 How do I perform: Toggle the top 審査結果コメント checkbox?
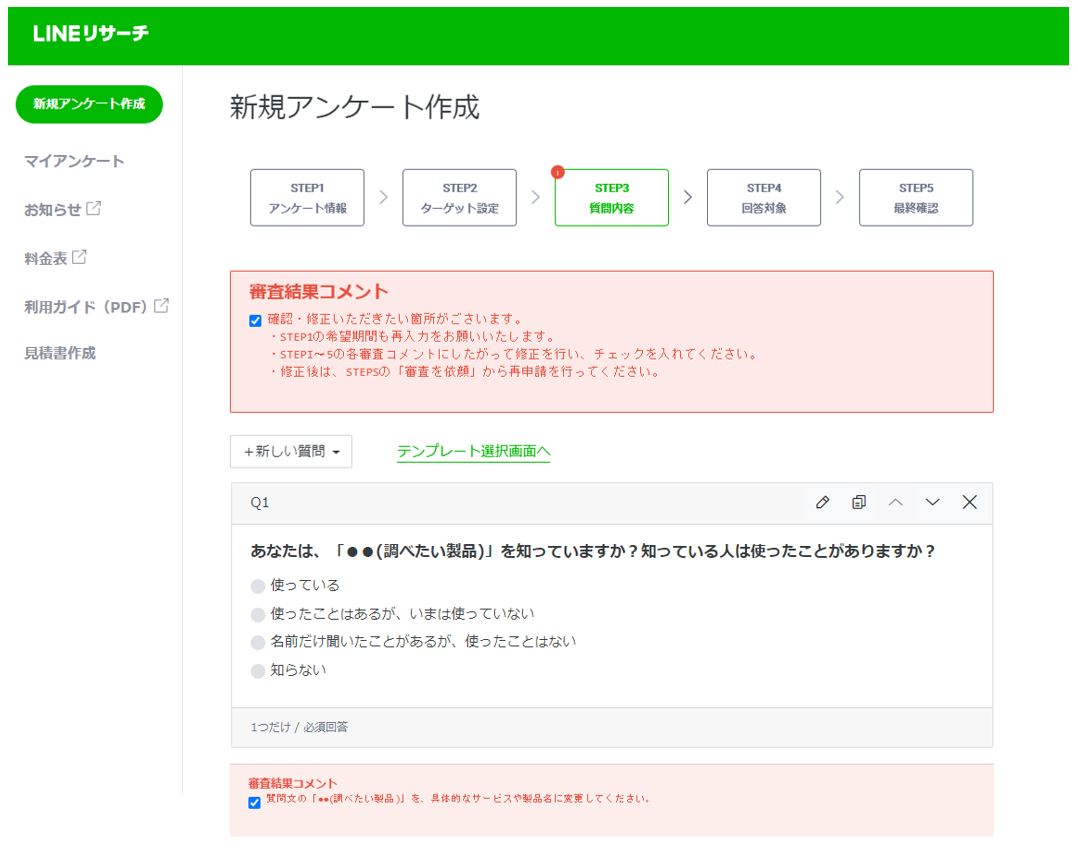[x=255, y=321]
